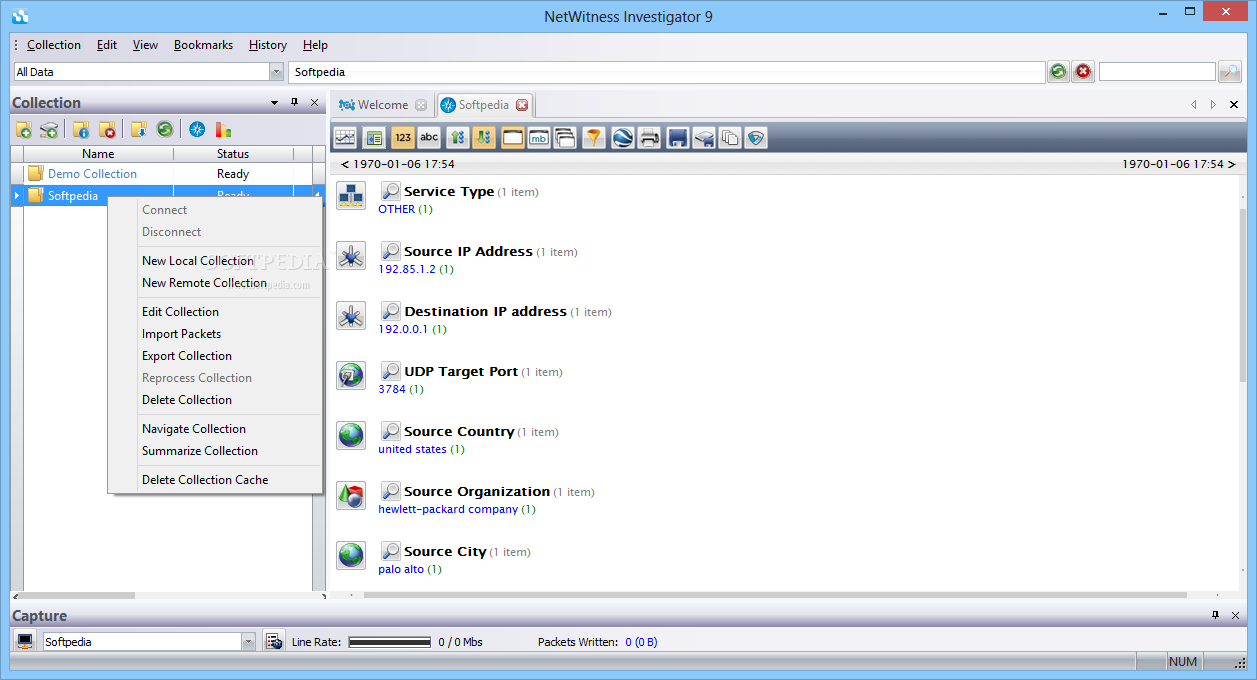
Task: Open the Collection menu
Action: click(54, 45)
